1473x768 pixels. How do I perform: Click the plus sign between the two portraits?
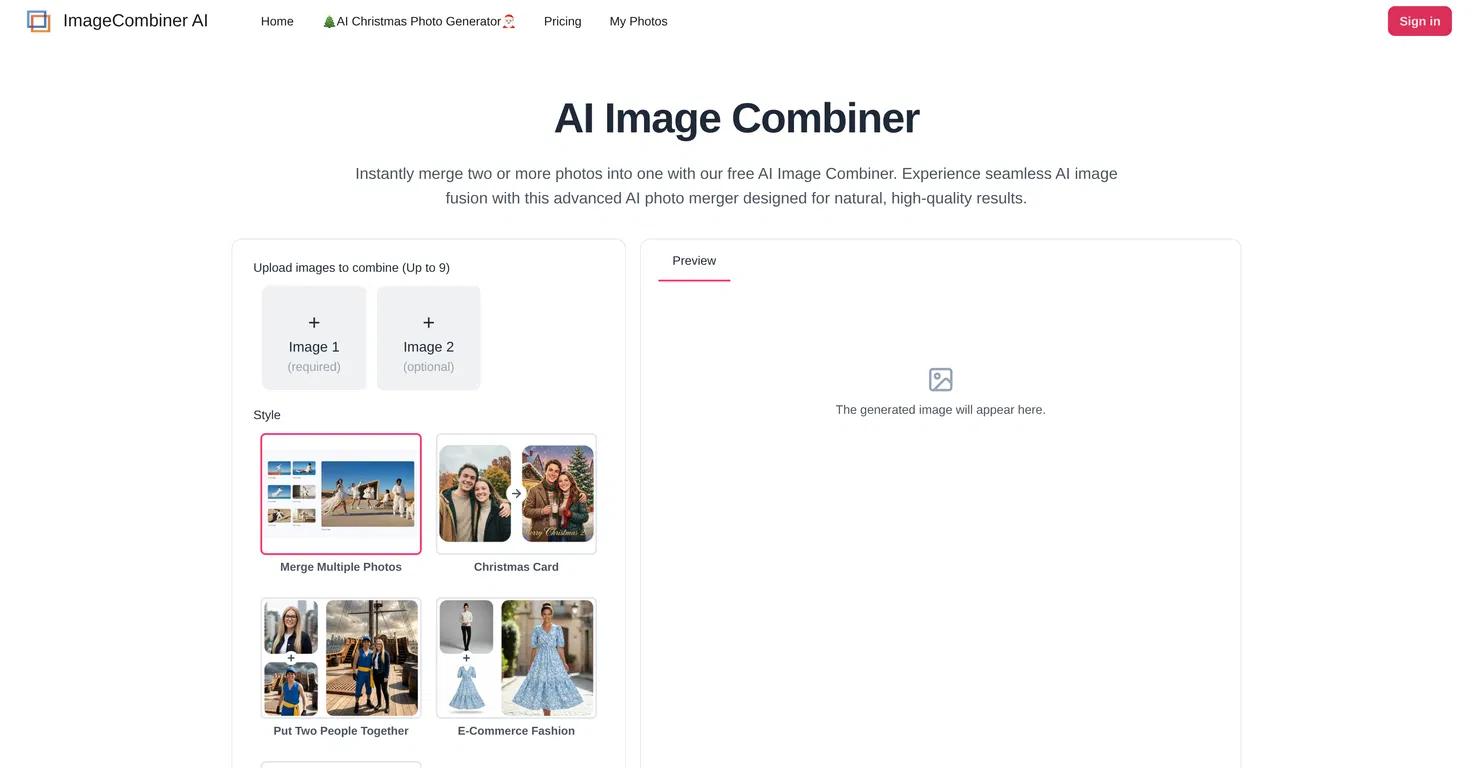pyautogui.click(x=291, y=658)
